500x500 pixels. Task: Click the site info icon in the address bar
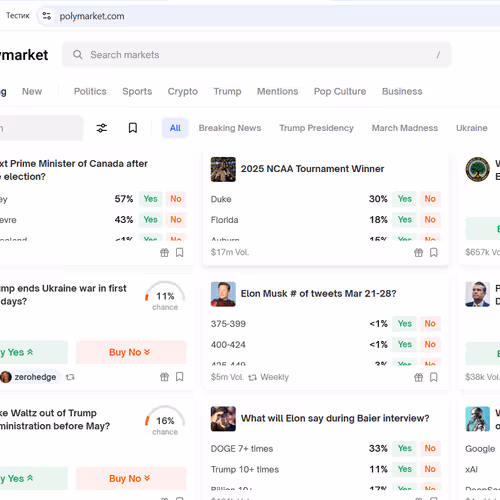tap(46, 16)
